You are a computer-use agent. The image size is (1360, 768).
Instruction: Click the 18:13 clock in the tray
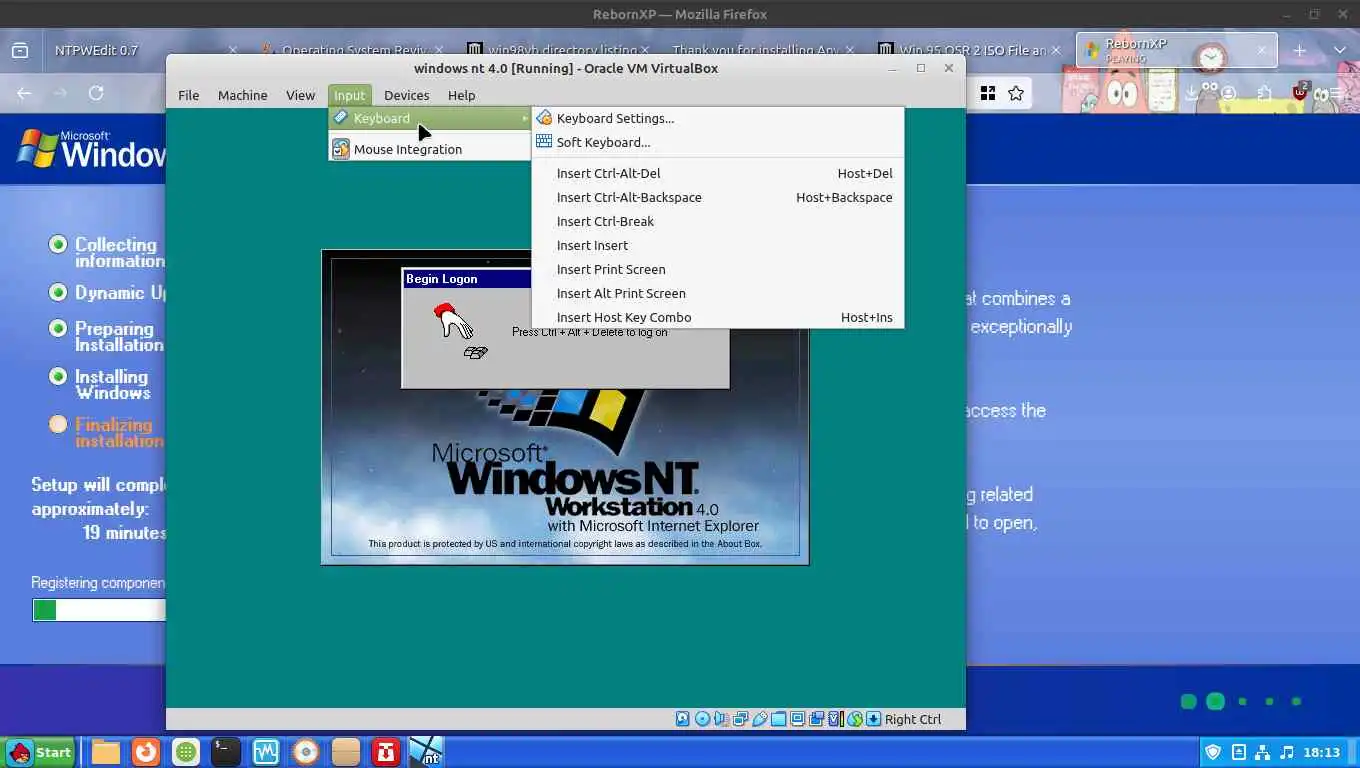1321,752
